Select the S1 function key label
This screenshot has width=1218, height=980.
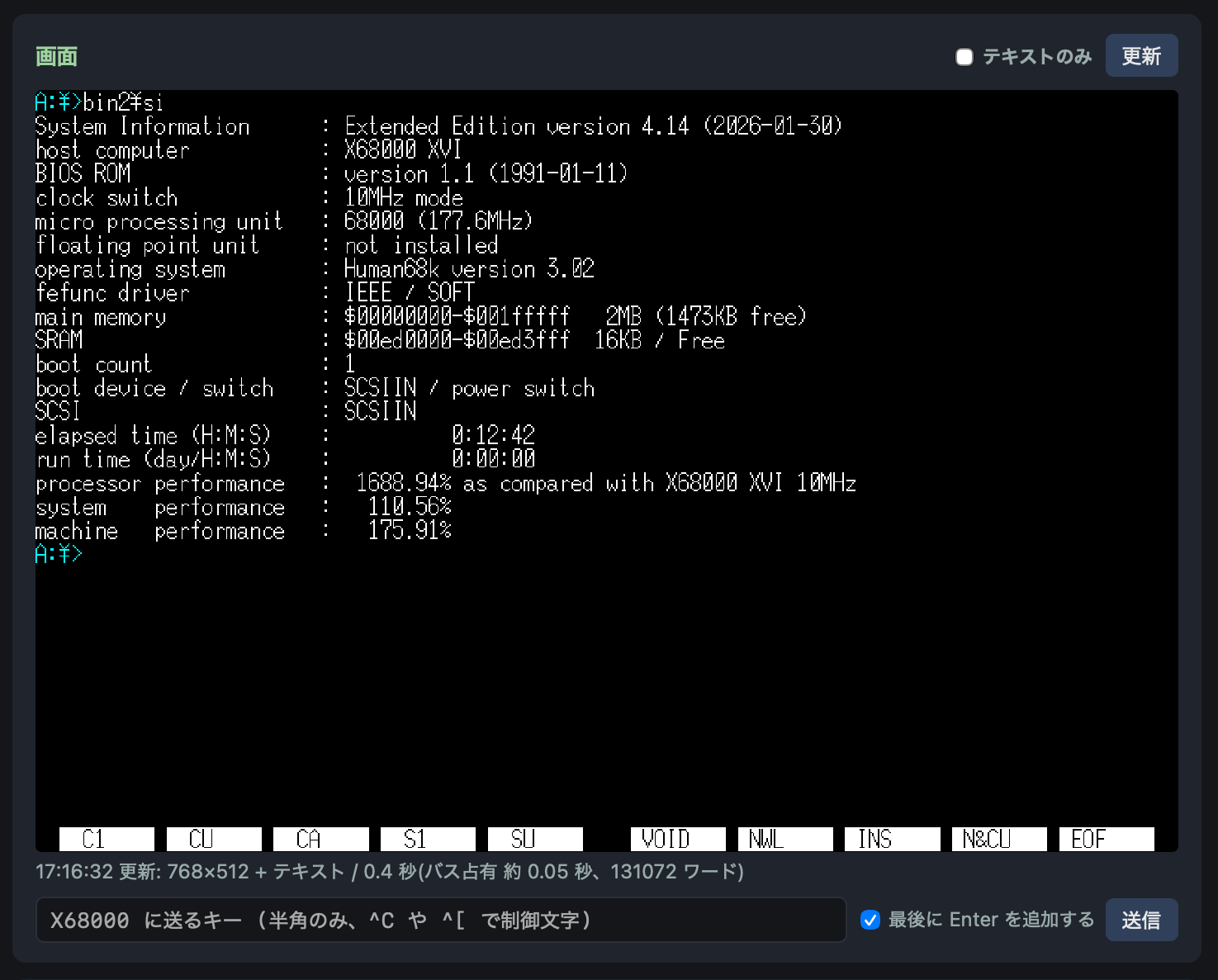(428, 839)
